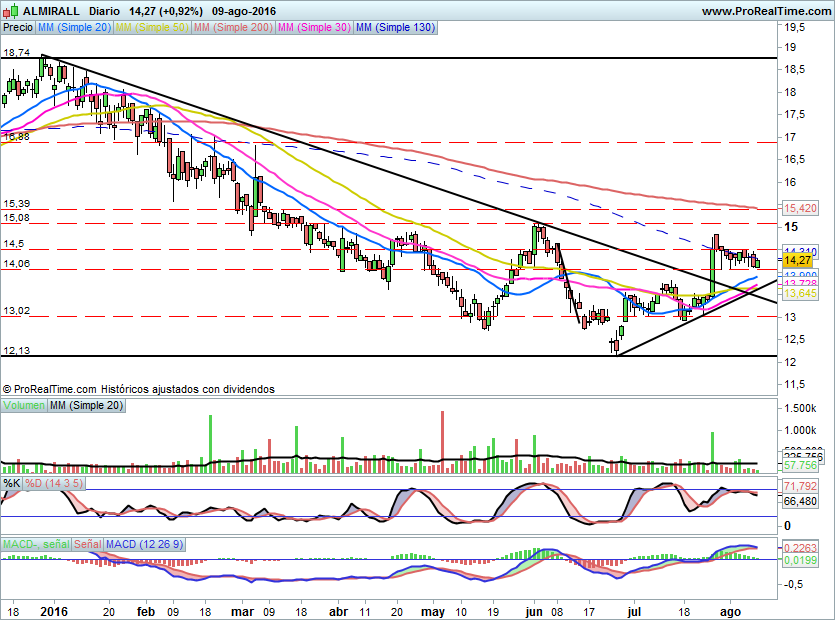This screenshot has width=835, height=620.
Task: Click the bold 15 price axis value
Action: click(791, 227)
